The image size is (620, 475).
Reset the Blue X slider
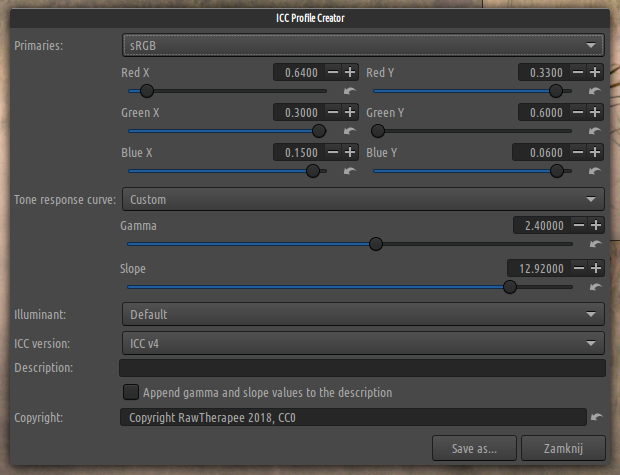[350, 171]
